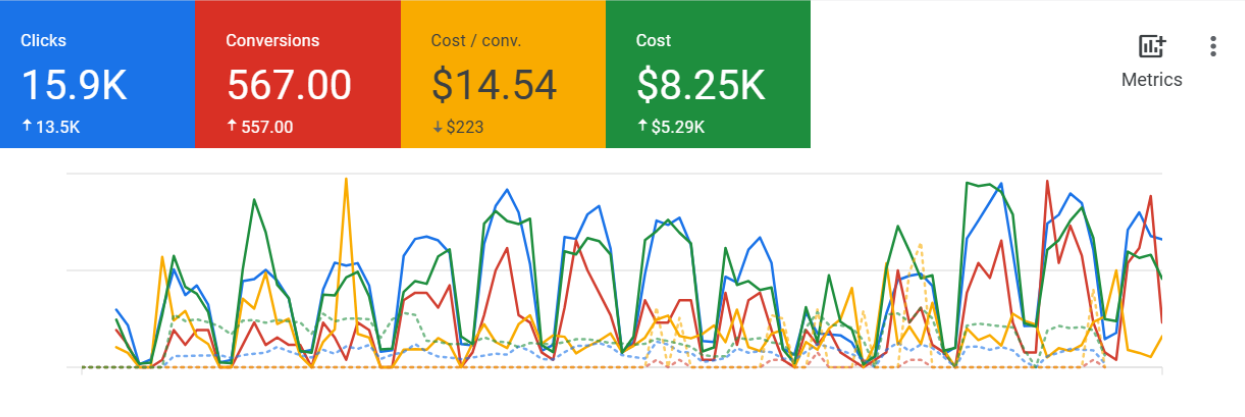
Task: Select the blue Clicks metric card label
Action: tap(43, 41)
